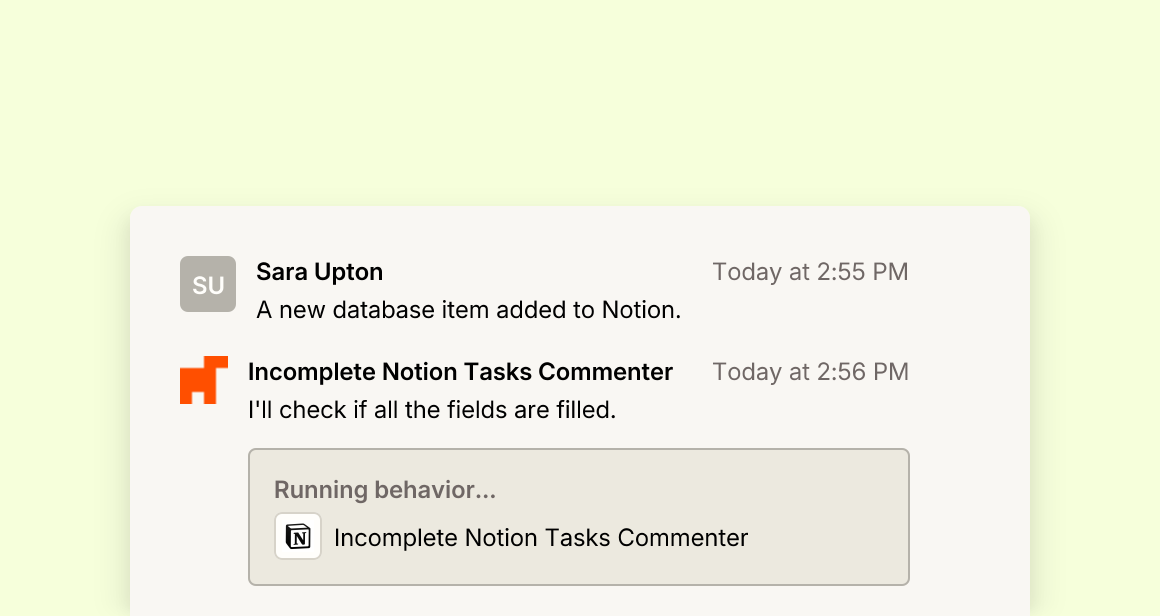Viewport: 1160px width, 616px height.
Task: Click the "SU" initials text
Action: coord(208,285)
